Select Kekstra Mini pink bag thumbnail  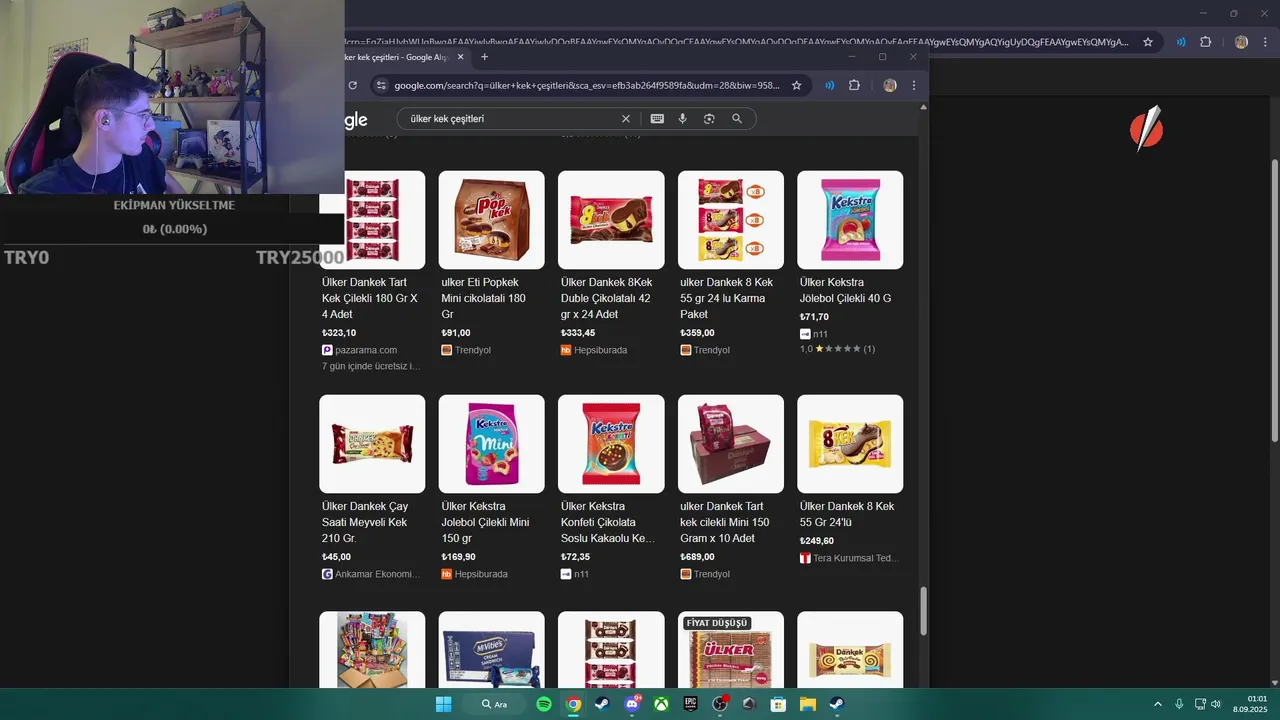pyautogui.click(x=491, y=443)
